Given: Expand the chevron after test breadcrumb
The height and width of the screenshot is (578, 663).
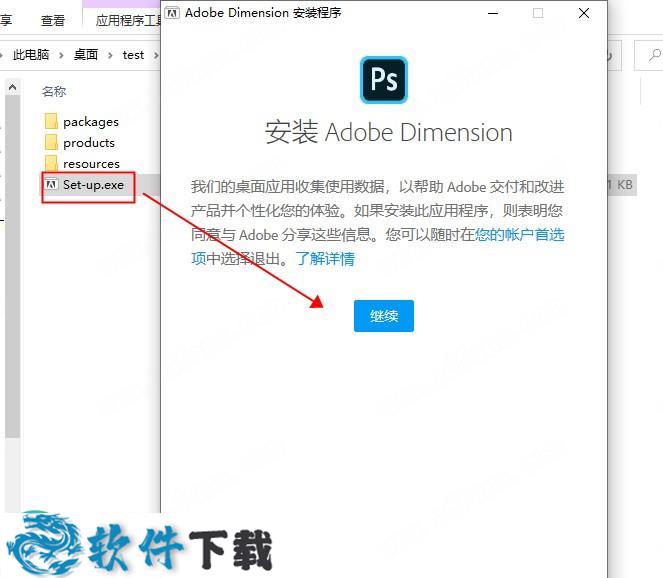Looking at the screenshot, I should tap(156, 55).
